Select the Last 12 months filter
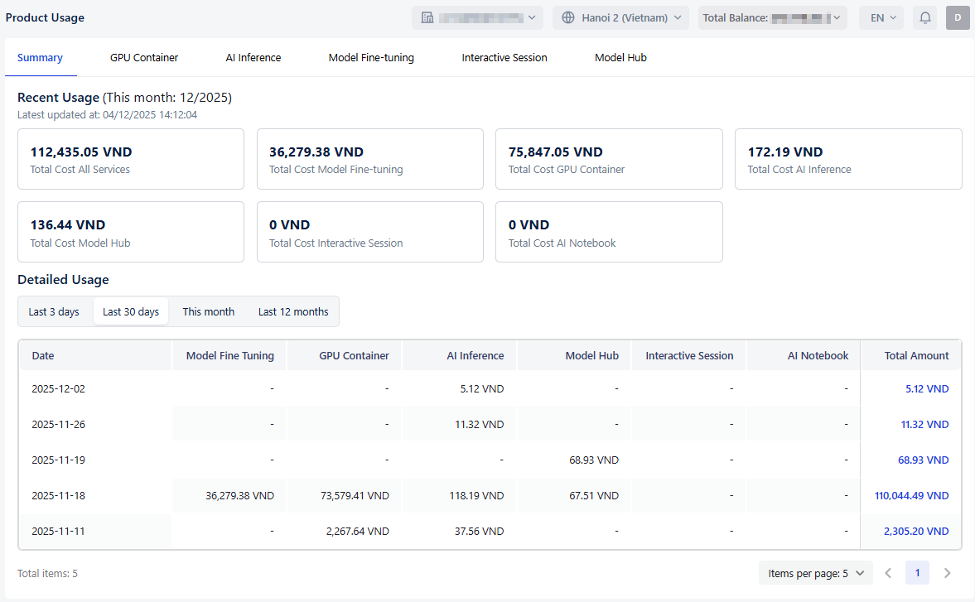This screenshot has height=602, width=977. (293, 312)
